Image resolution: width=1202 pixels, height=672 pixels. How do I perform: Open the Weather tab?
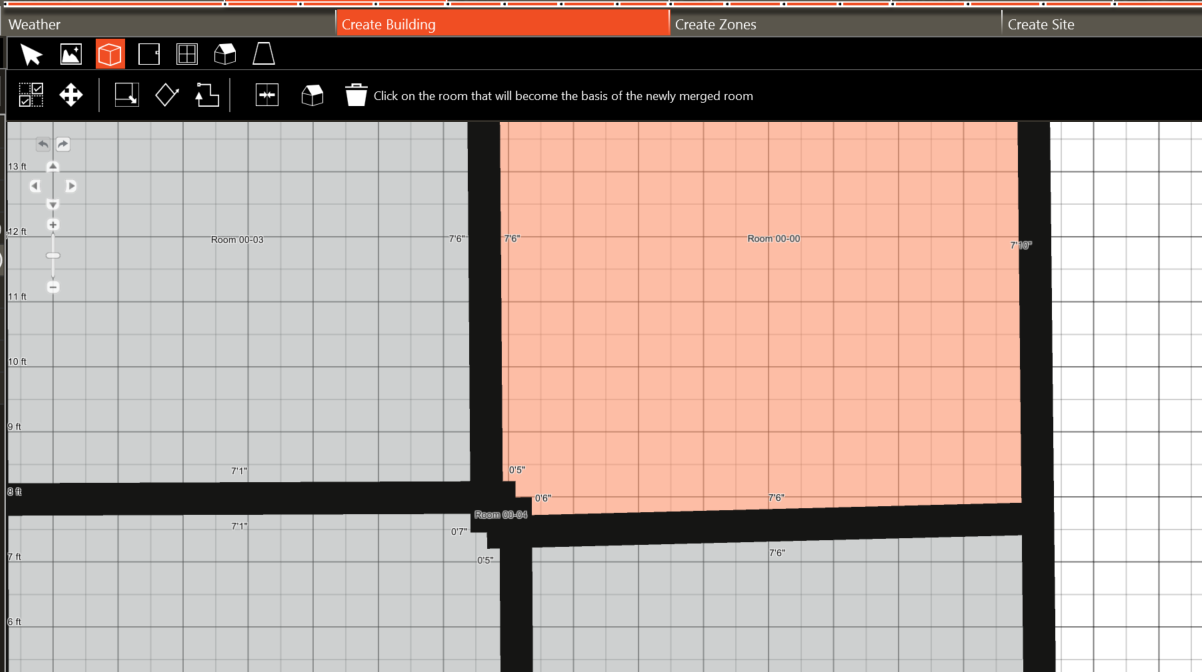tap(168, 24)
